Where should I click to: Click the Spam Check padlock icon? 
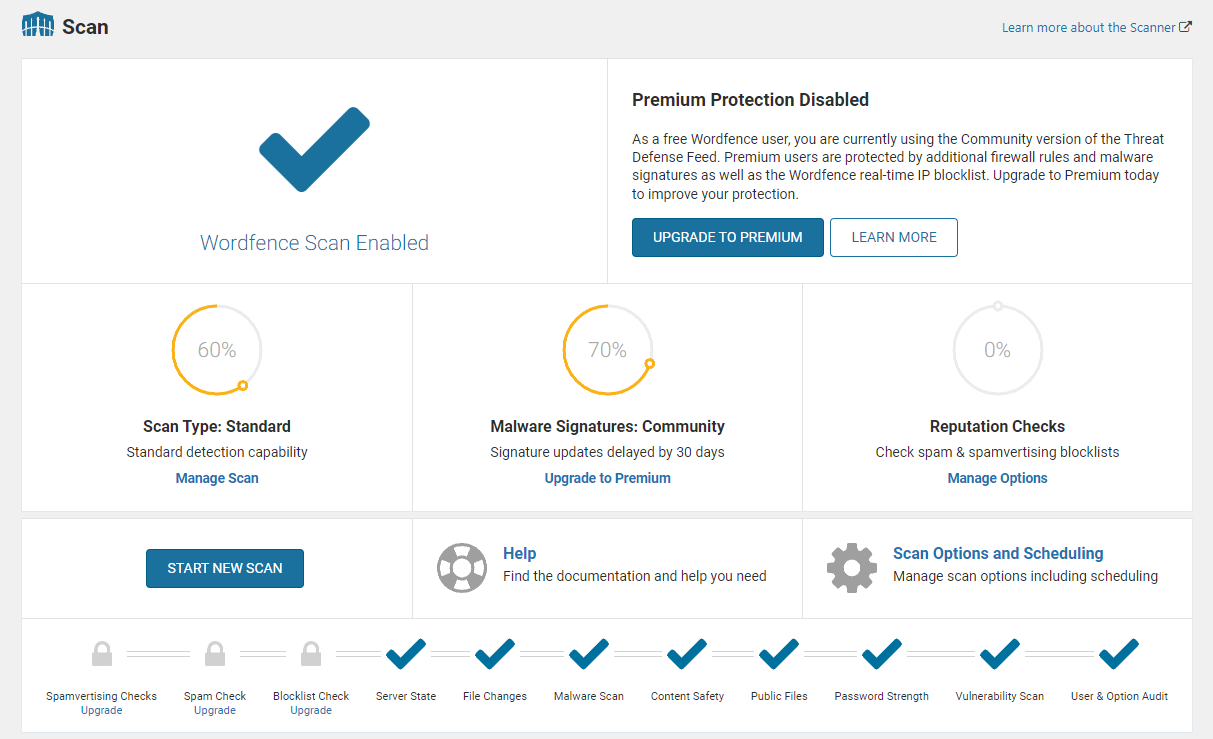coord(215,655)
